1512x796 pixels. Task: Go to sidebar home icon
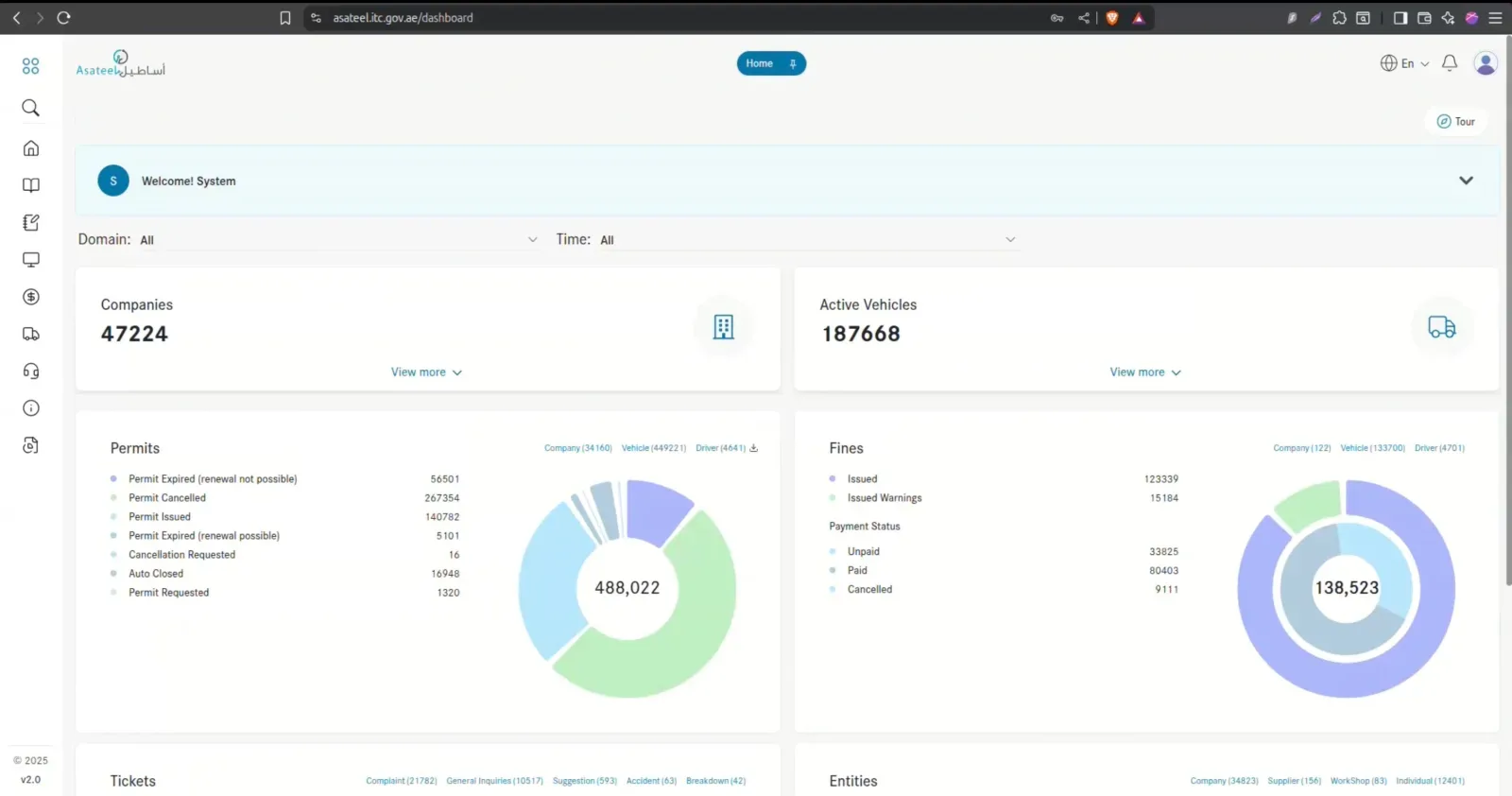click(30, 148)
